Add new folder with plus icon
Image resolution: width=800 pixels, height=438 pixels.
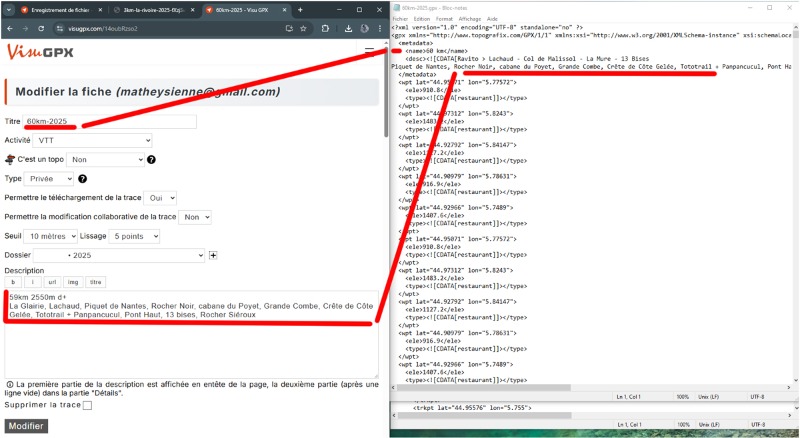pyautogui.click(x=213, y=255)
